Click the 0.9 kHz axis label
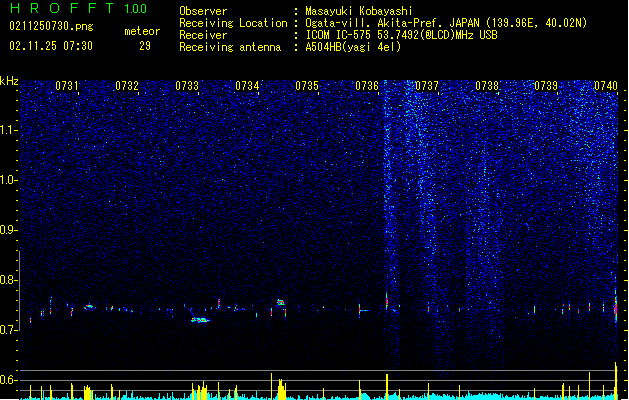Image resolution: width=629 pixels, height=400 pixels. pos(8,230)
